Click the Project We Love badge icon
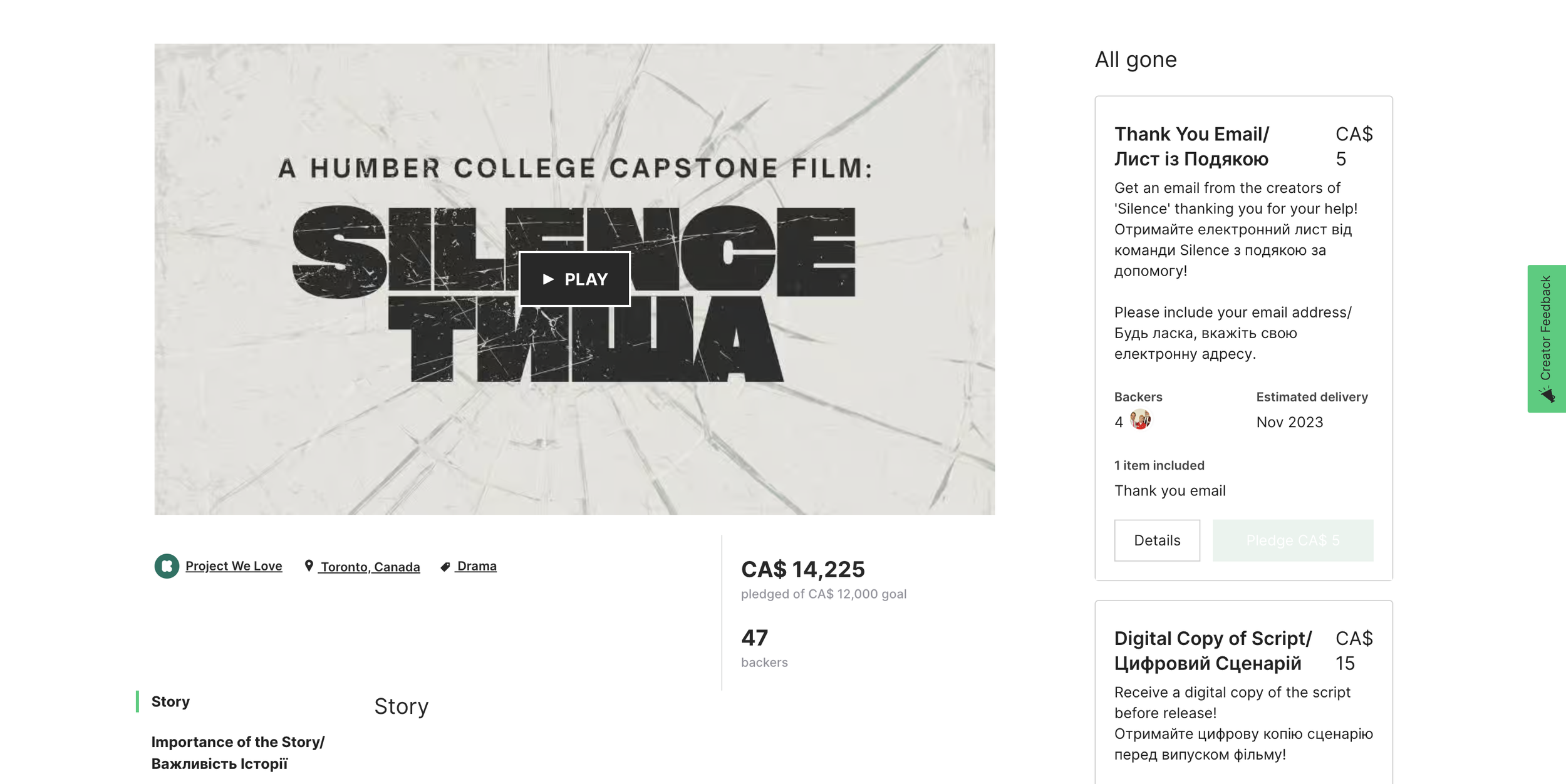The image size is (1566, 784). coord(167,566)
